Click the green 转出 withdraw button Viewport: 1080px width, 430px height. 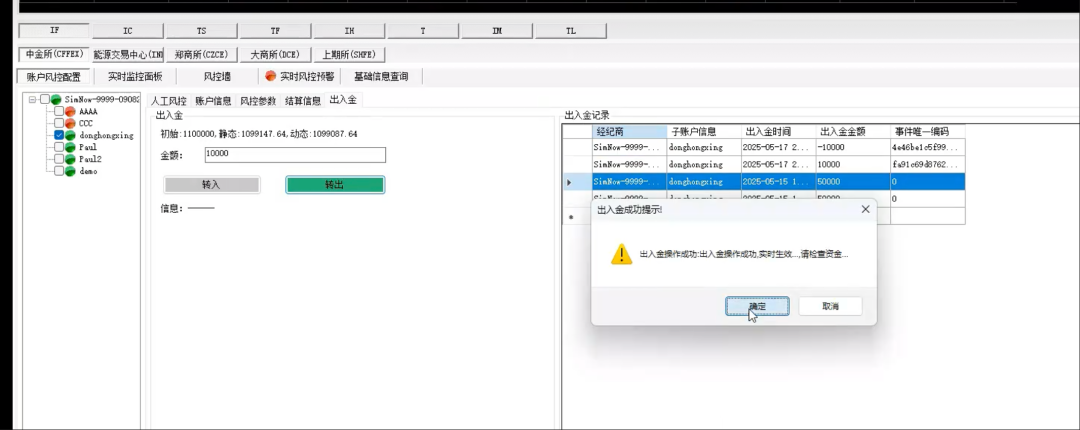[335, 185]
